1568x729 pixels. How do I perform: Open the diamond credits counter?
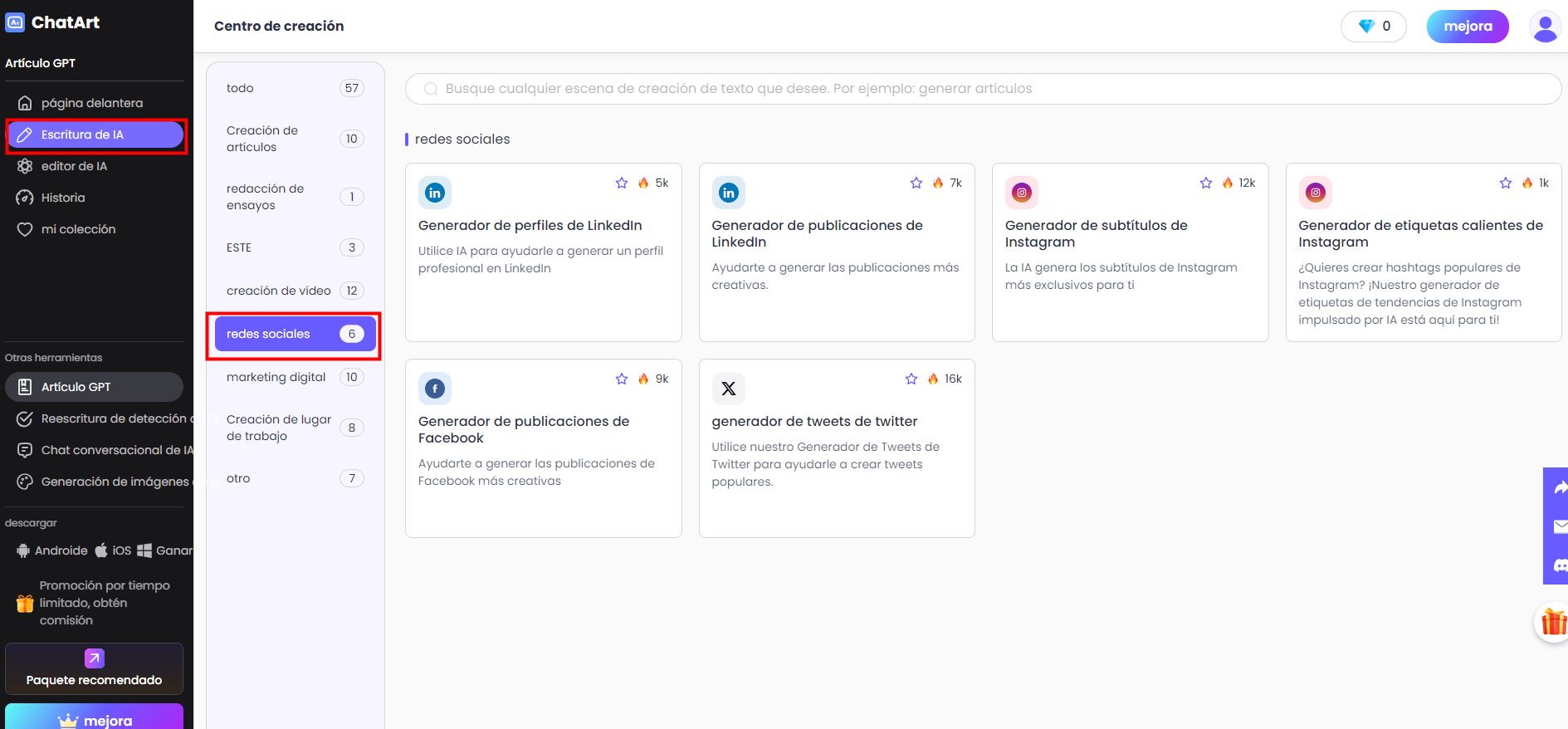click(x=1374, y=27)
